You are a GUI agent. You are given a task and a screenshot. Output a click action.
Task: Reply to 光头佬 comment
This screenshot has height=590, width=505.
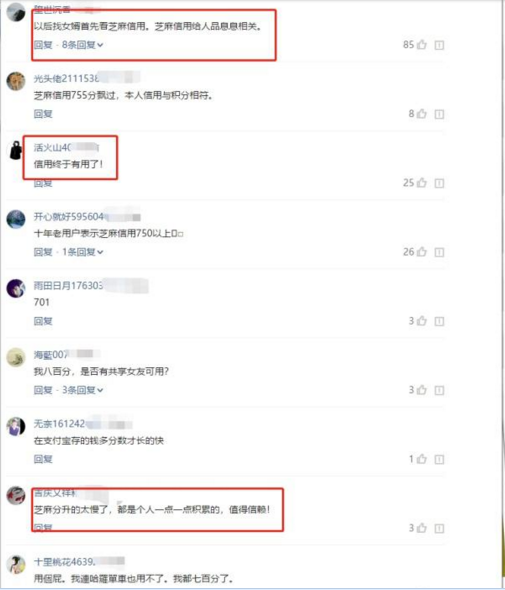43,114
